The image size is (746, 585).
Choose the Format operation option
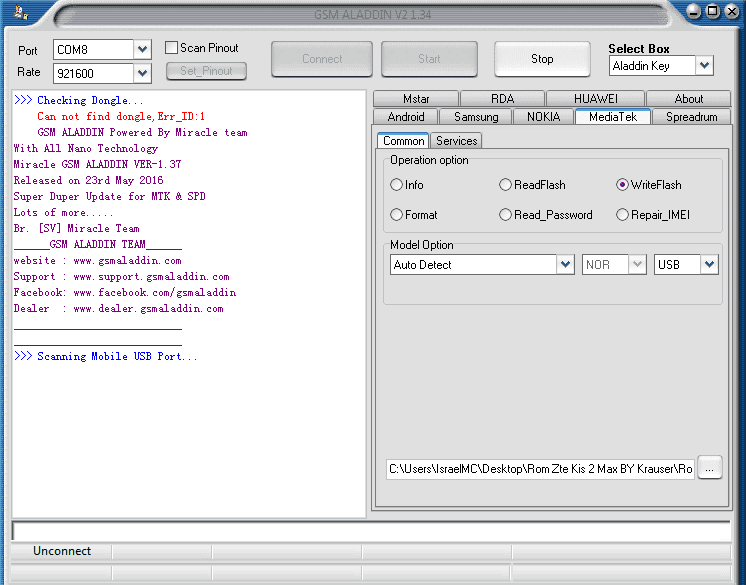coord(396,214)
